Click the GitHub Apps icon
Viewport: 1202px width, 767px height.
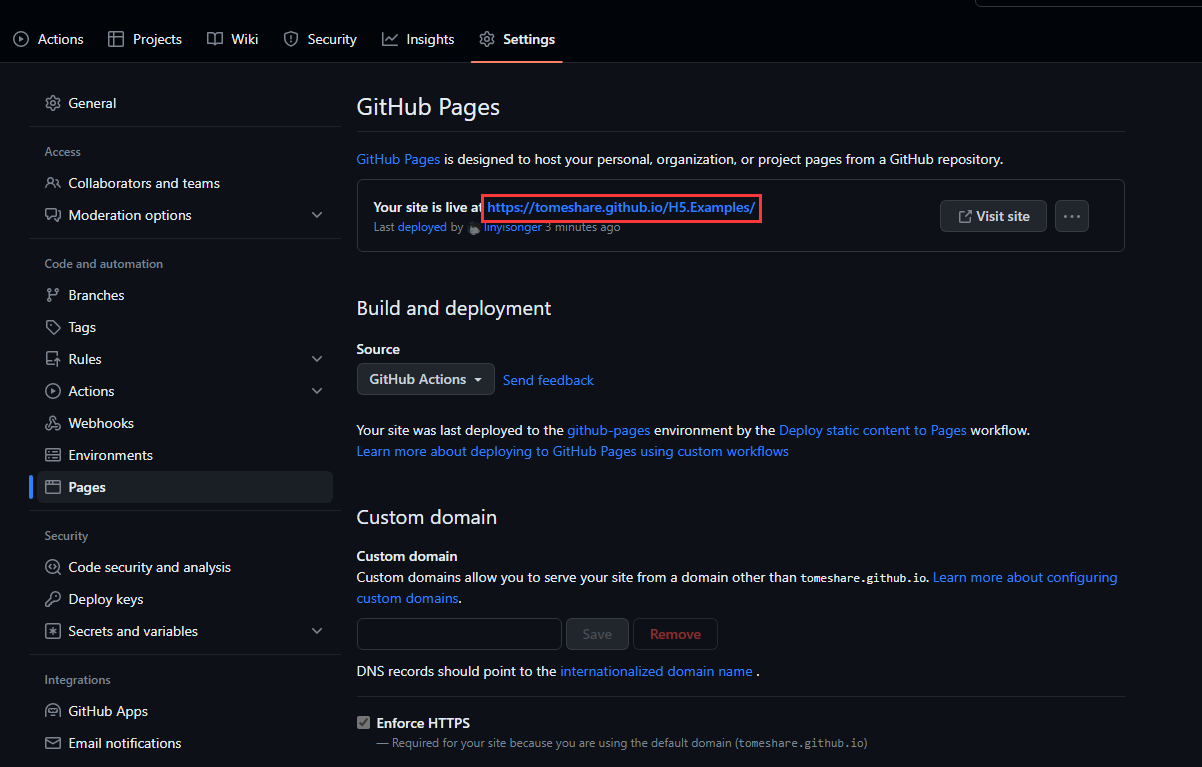pos(53,711)
